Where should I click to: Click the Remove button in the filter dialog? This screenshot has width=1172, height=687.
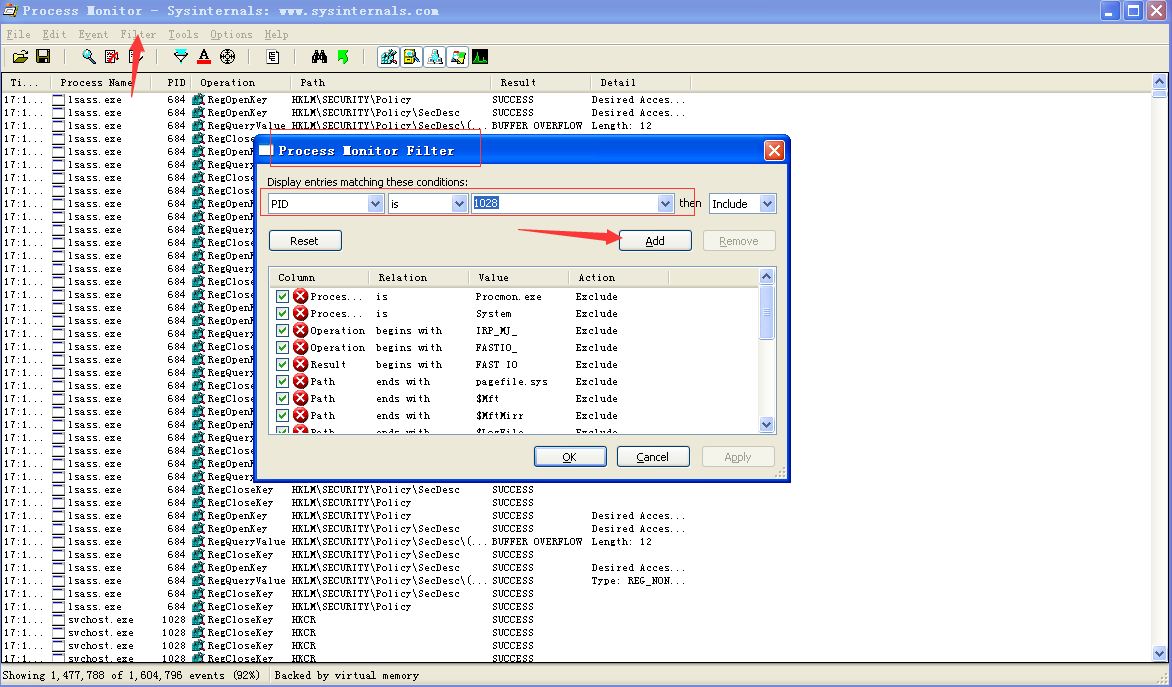(x=738, y=241)
